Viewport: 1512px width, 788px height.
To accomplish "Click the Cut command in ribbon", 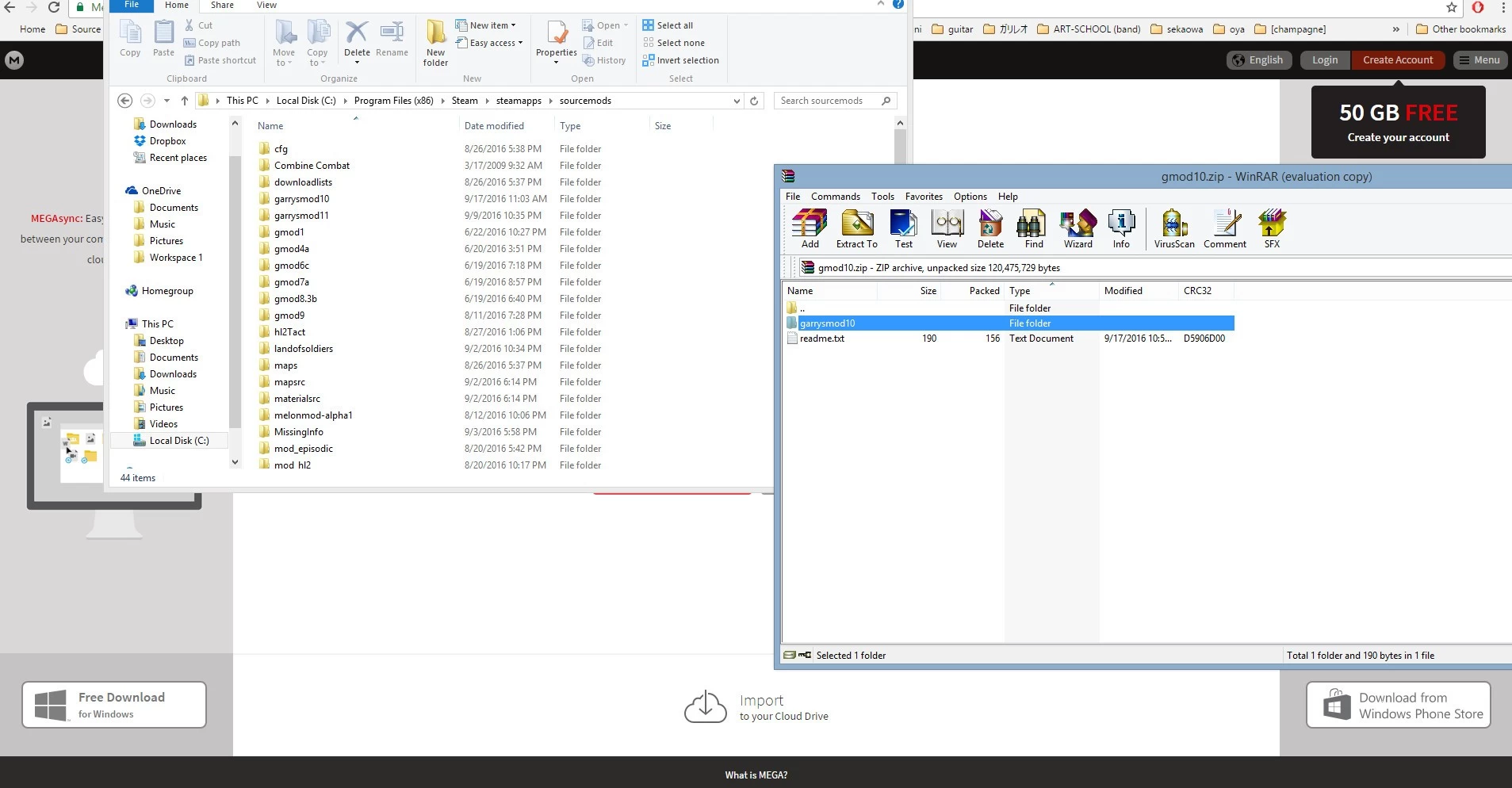I will coord(198,25).
